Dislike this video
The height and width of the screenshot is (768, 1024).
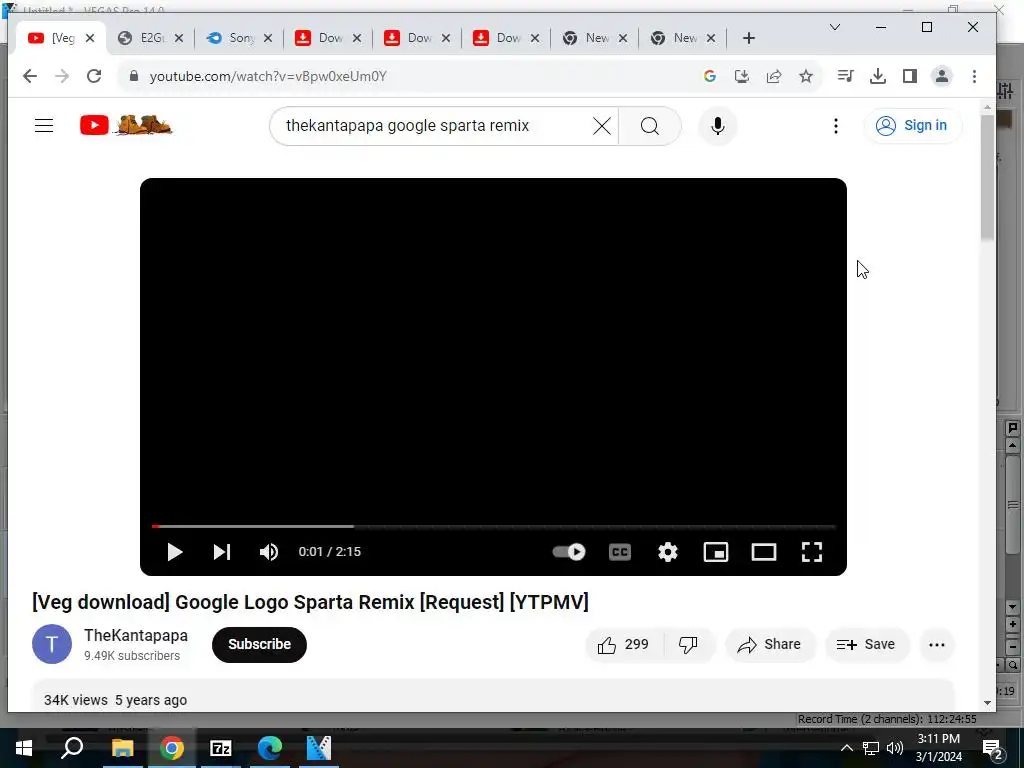[x=688, y=645]
